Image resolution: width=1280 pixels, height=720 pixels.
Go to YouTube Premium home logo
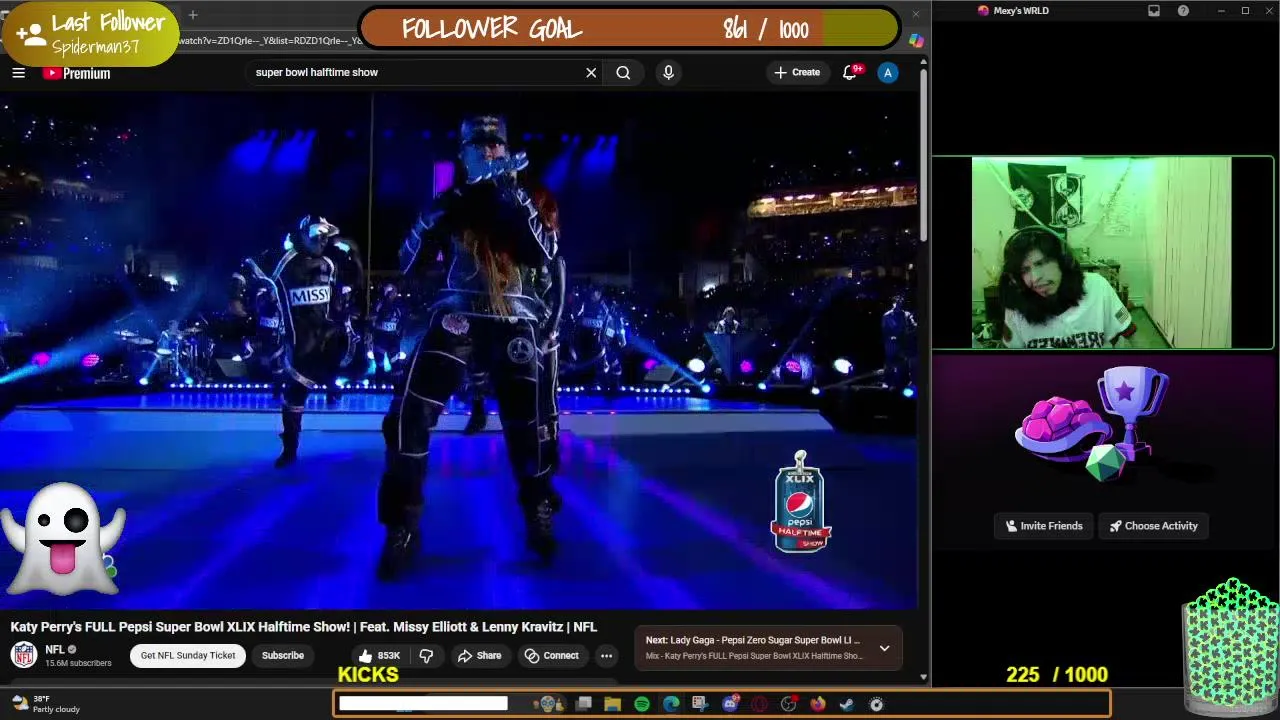coord(76,73)
